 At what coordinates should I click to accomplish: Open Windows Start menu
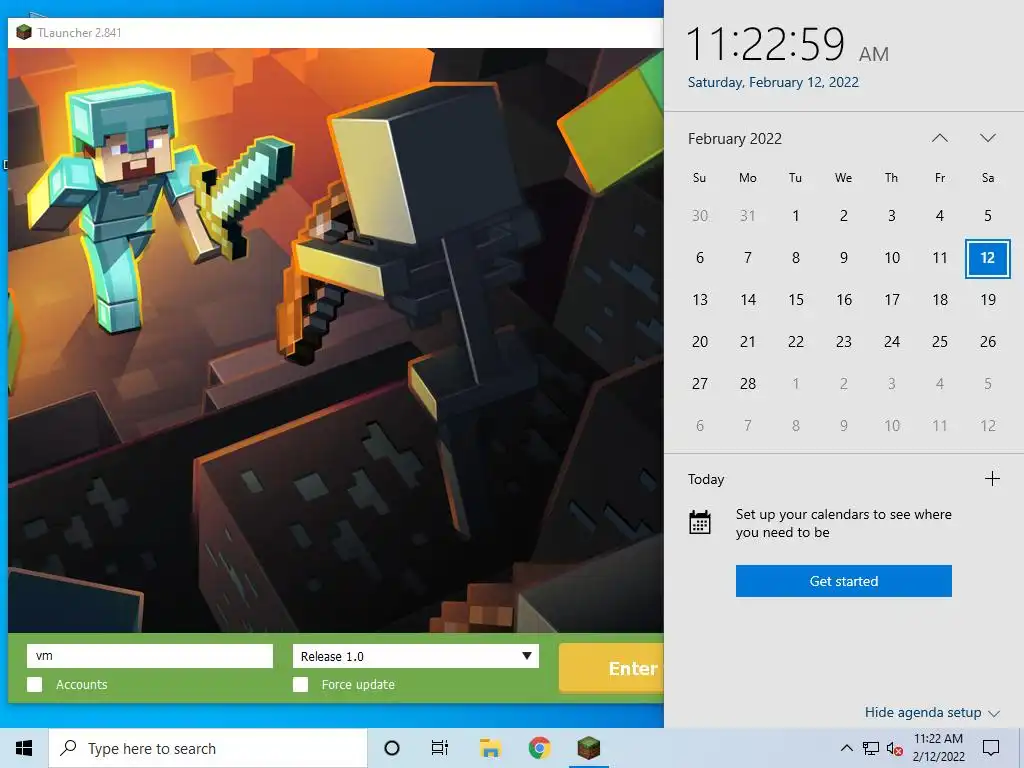coord(24,748)
